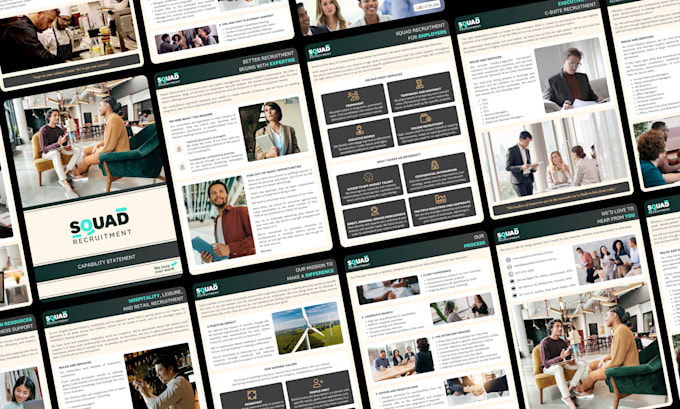The height and width of the screenshot is (409, 680).
Task: Click the We love your work tagline
Action: coord(165,268)
